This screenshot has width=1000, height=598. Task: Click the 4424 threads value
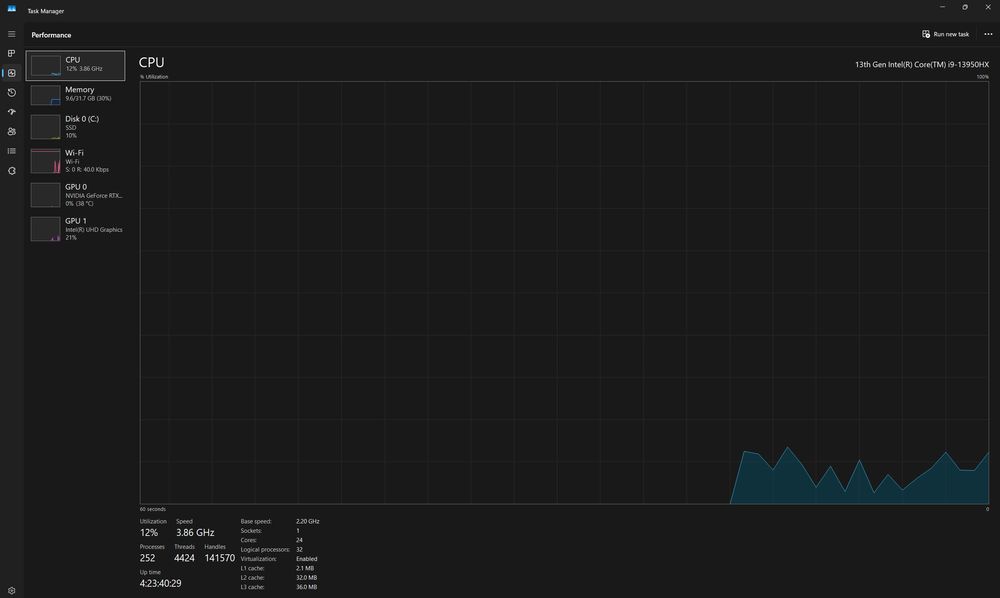184,558
